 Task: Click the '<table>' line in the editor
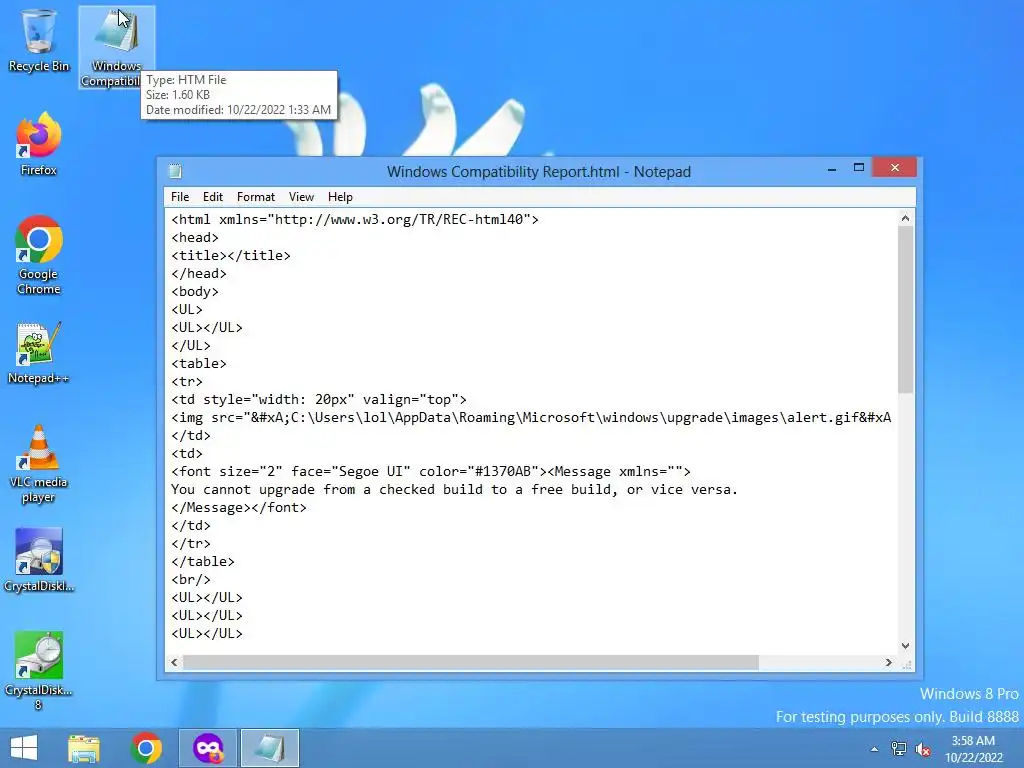199,363
